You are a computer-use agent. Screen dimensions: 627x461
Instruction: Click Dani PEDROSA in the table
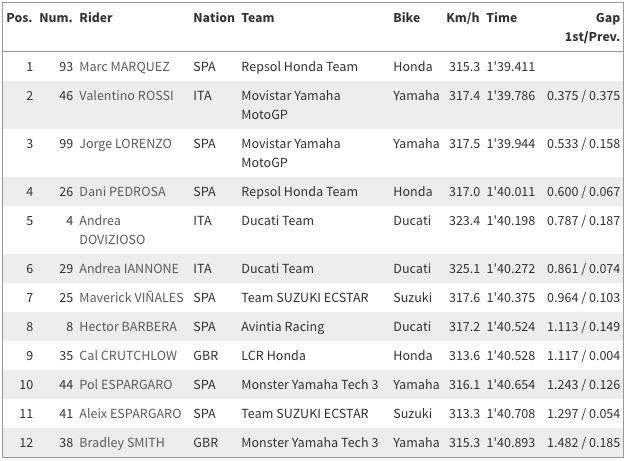coord(123,192)
